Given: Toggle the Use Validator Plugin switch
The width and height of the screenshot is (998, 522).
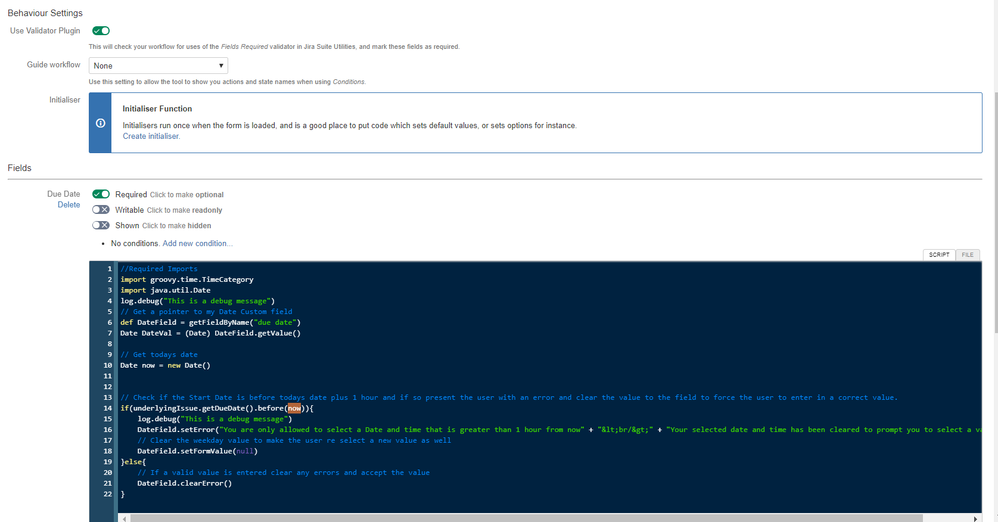Looking at the screenshot, I should click(101, 31).
